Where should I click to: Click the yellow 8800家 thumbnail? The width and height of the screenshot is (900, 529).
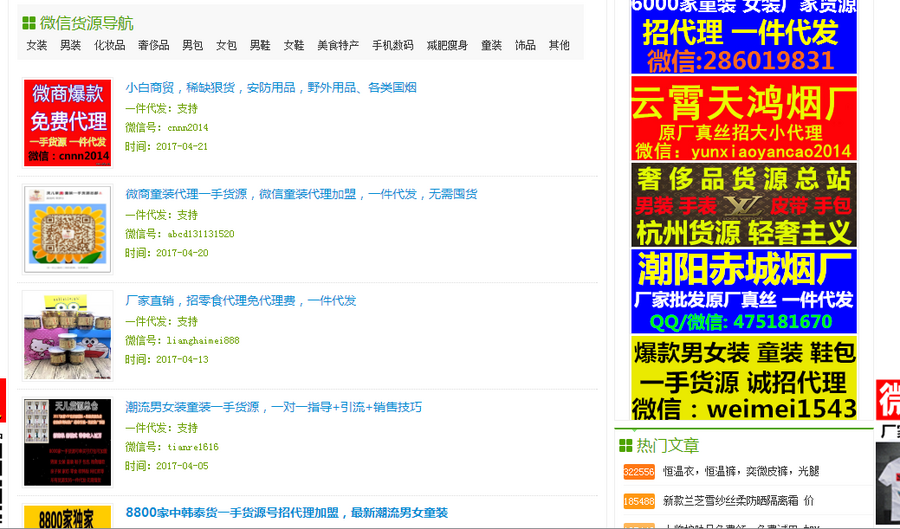(x=68, y=516)
